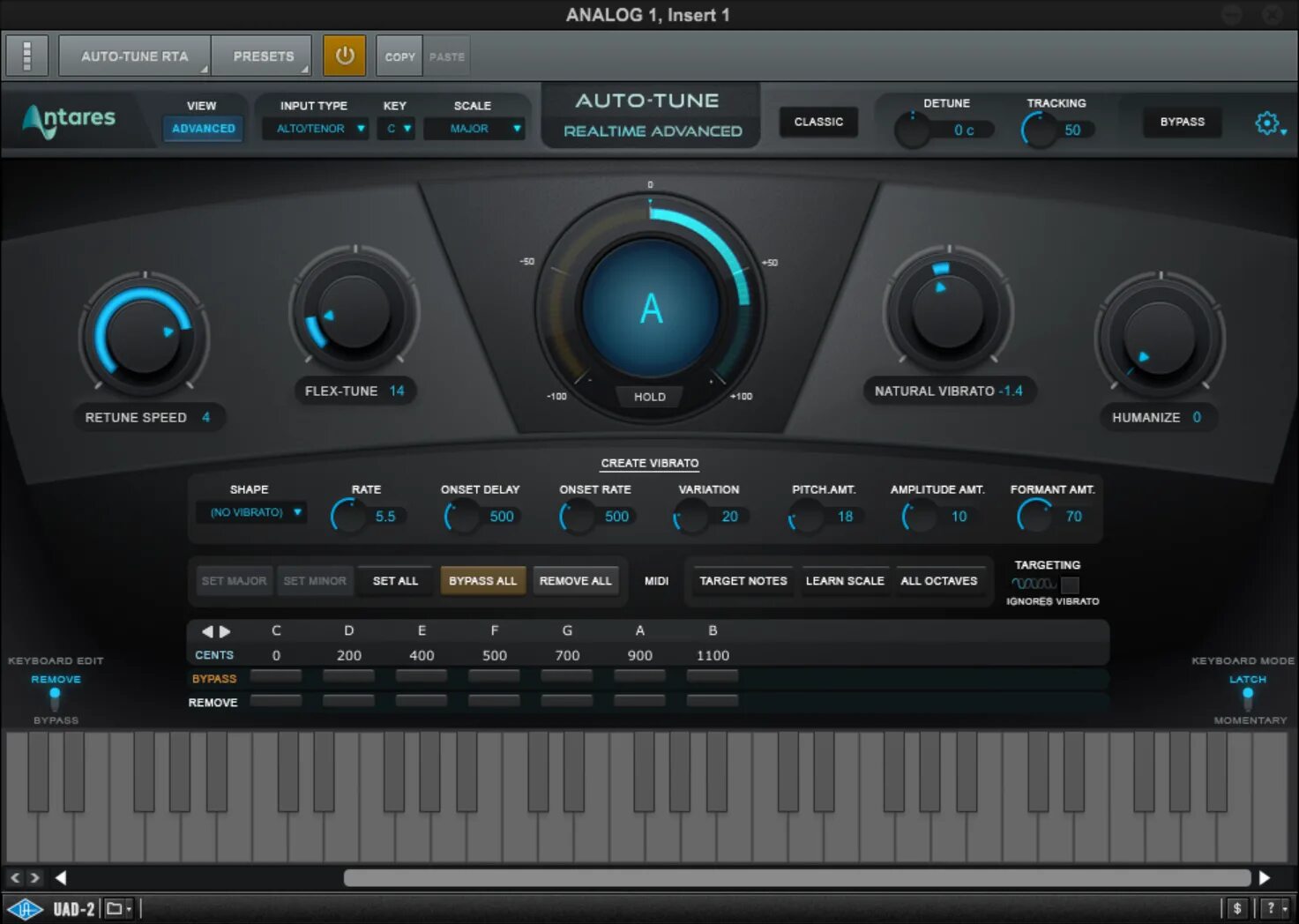Click the Pitch Amt knob
The height and width of the screenshot is (924, 1299).
806,516
